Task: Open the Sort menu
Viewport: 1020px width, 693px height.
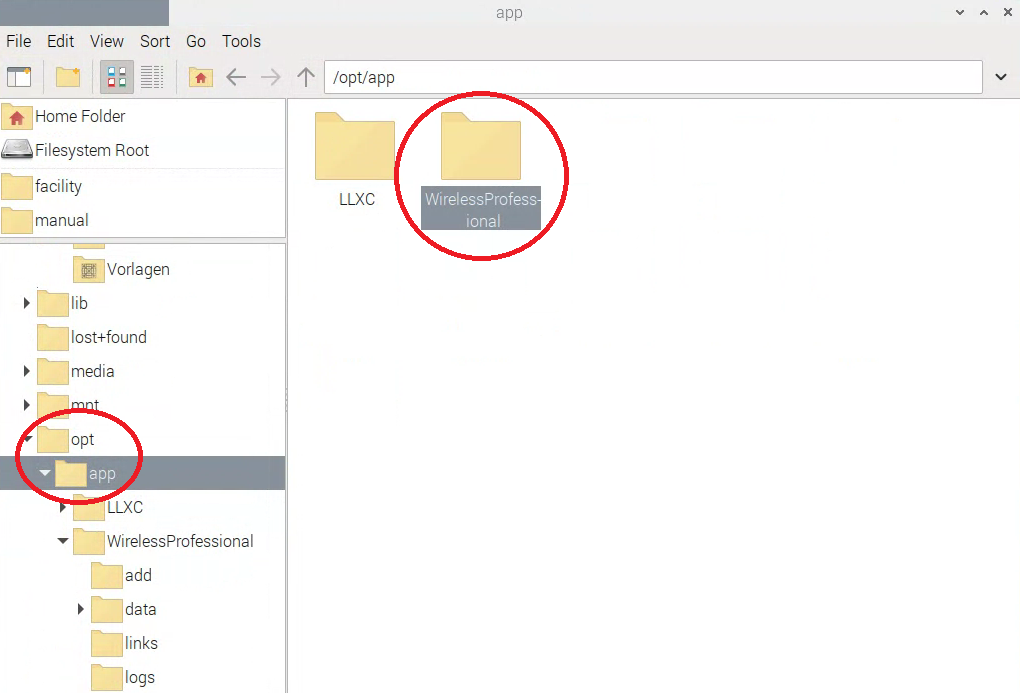Action: click(x=155, y=41)
